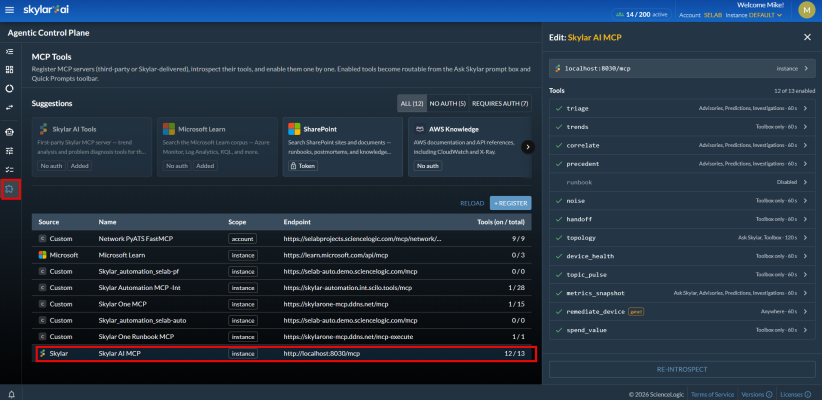Expand the metrics_snapshot tool chevron

805,293
